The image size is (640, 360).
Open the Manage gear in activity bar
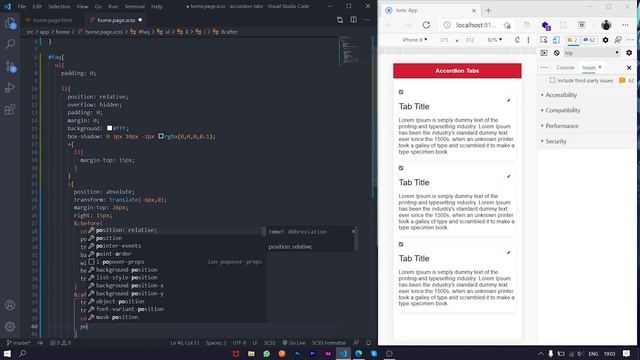(x=10, y=326)
